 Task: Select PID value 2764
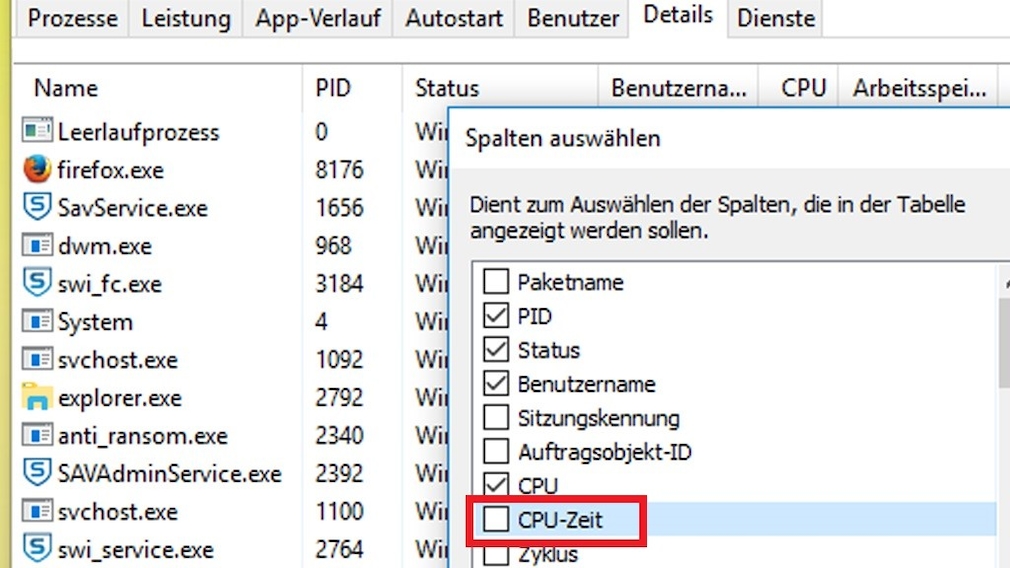339,549
